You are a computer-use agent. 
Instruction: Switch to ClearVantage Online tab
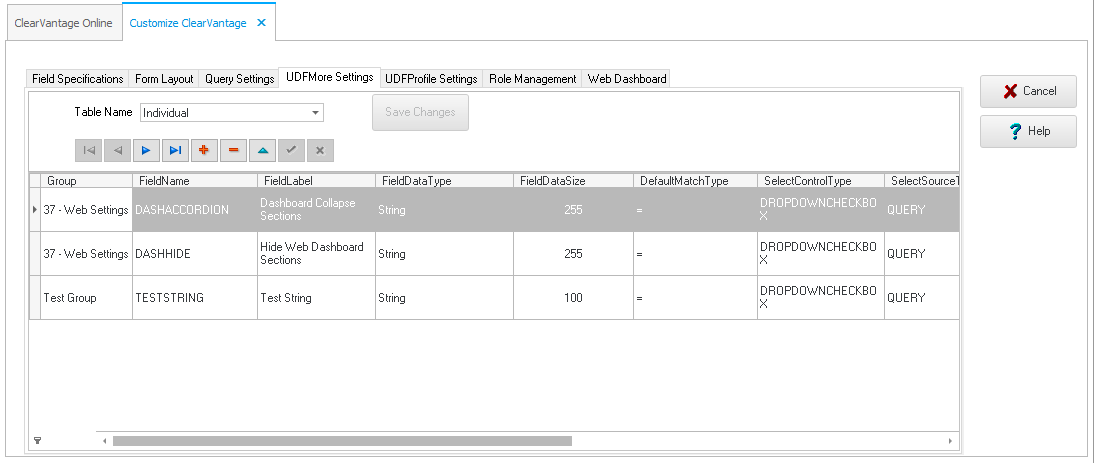click(63, 23)
